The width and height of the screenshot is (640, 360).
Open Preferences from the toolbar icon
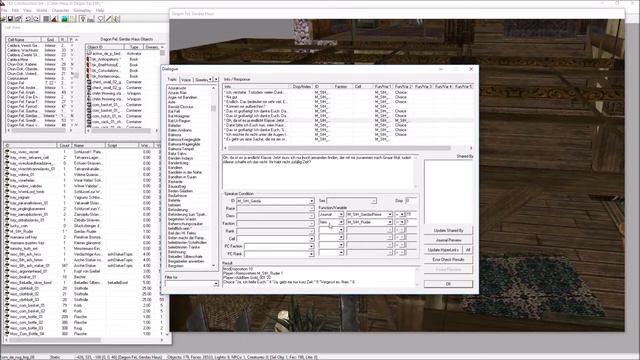tap(18, 19)
